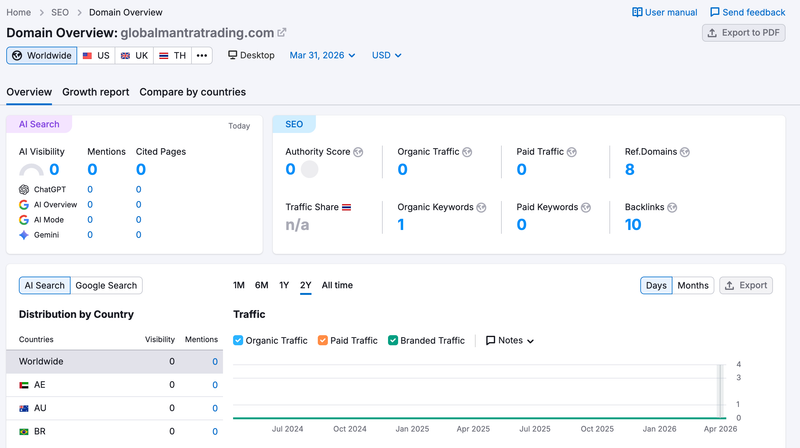Viewport: 800px width, 448px height.
Task: Expand the more countries ellipsis menu
Action: pyautogui.click(x=202, y=56)
